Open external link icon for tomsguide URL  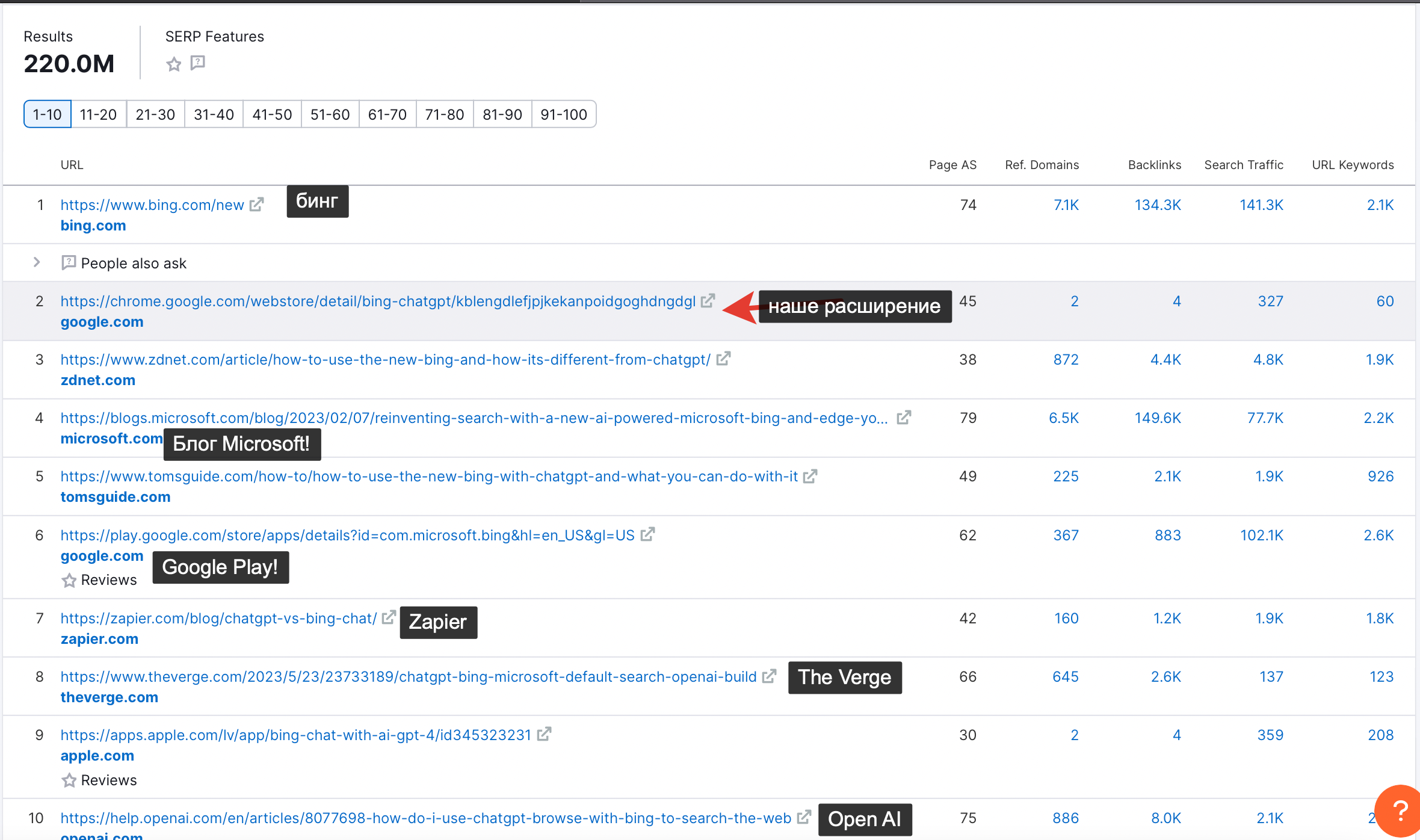pyautogui.click(x=810, y=476)
